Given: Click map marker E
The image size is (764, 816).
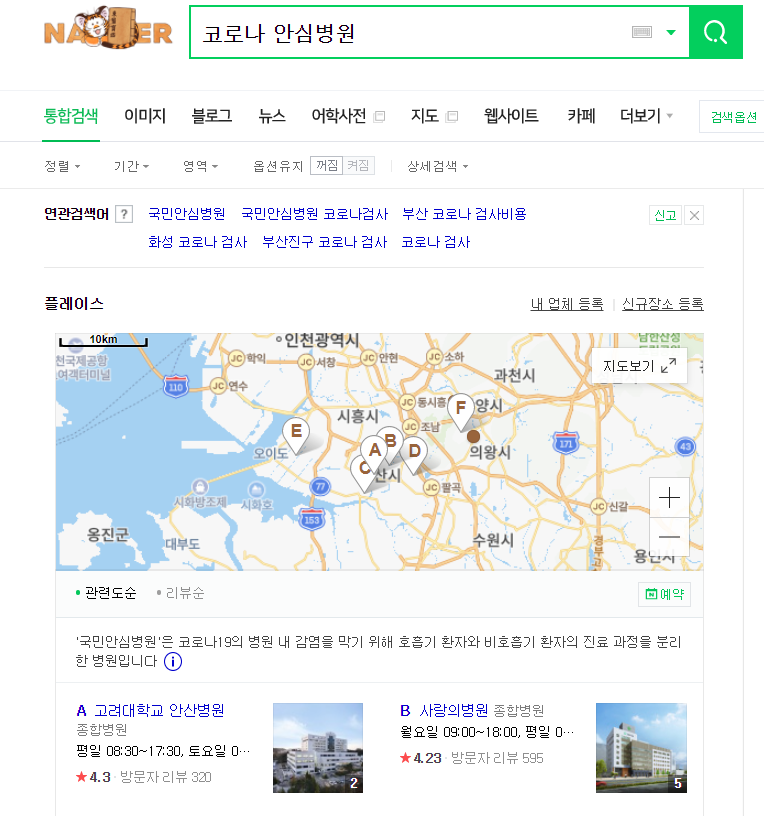Looking at the screenshot, I should pos(296,432).
